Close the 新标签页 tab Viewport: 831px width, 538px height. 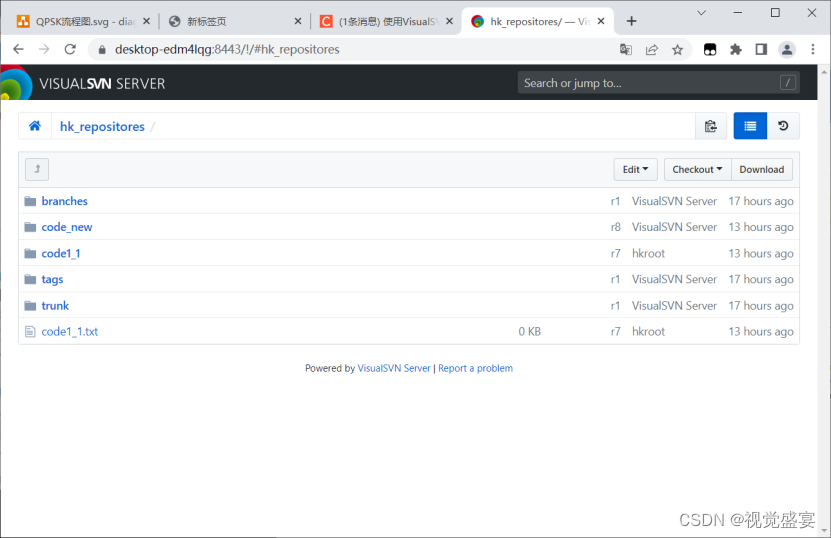[298, 21]
